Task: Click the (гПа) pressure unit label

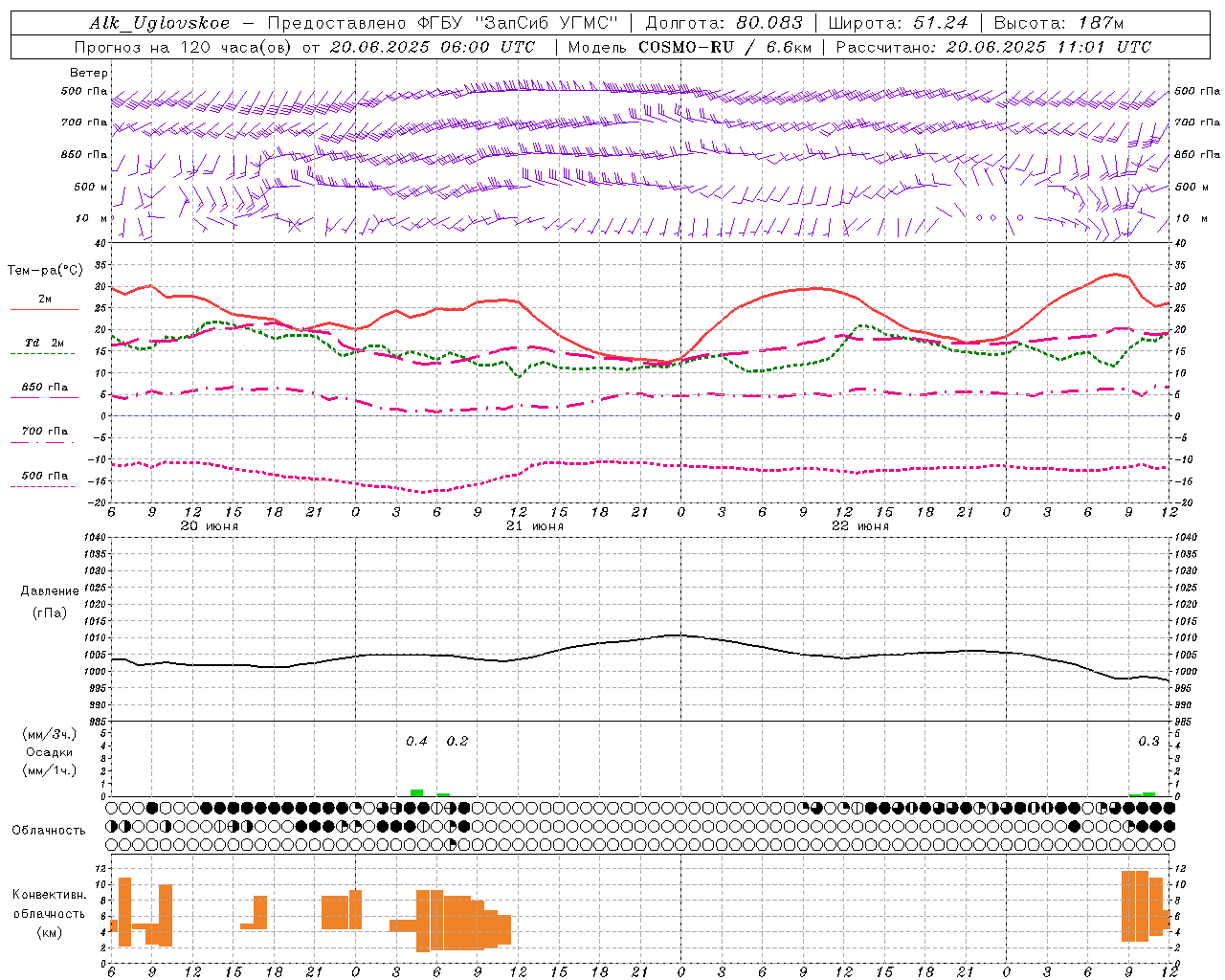Action: 50,612
